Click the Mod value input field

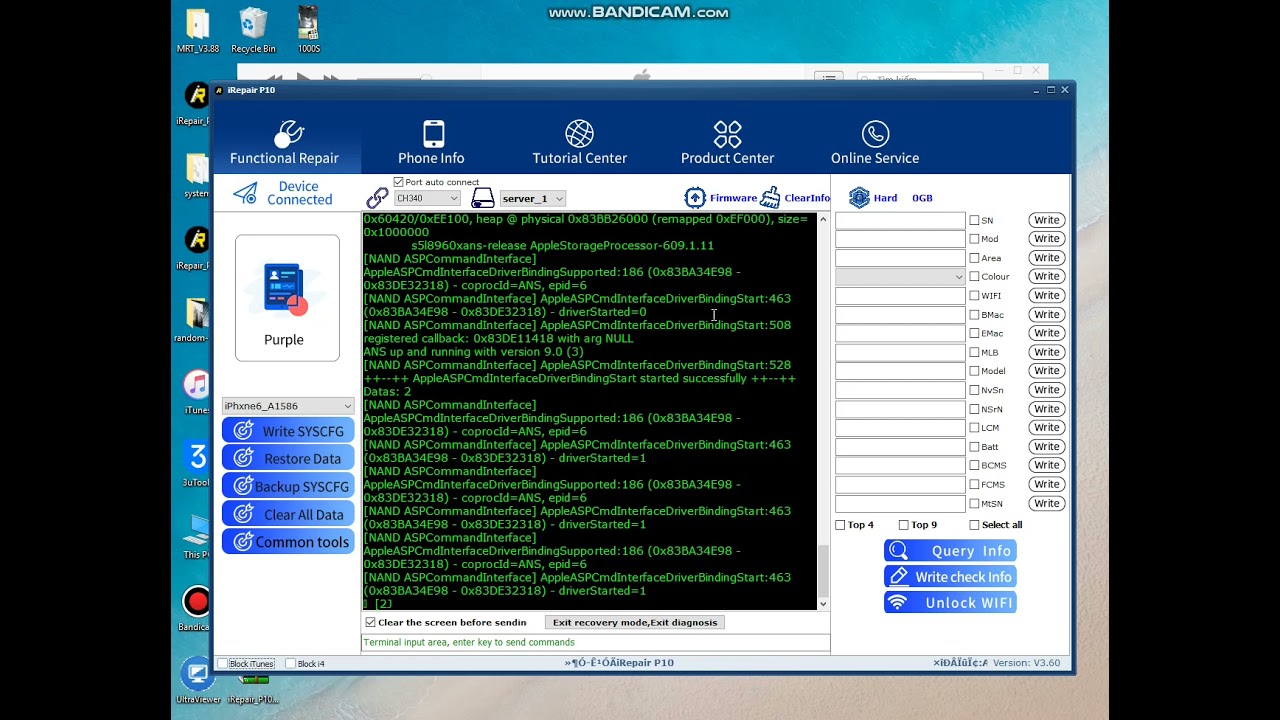coord(900,239)
